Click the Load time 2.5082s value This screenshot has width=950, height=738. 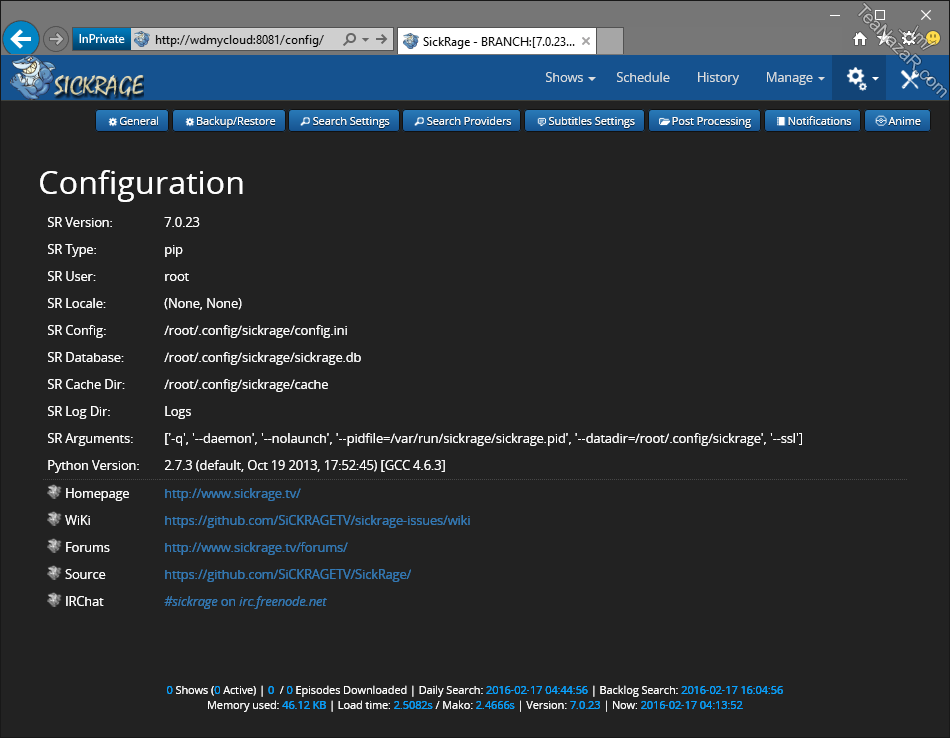[x=413, y=705]
